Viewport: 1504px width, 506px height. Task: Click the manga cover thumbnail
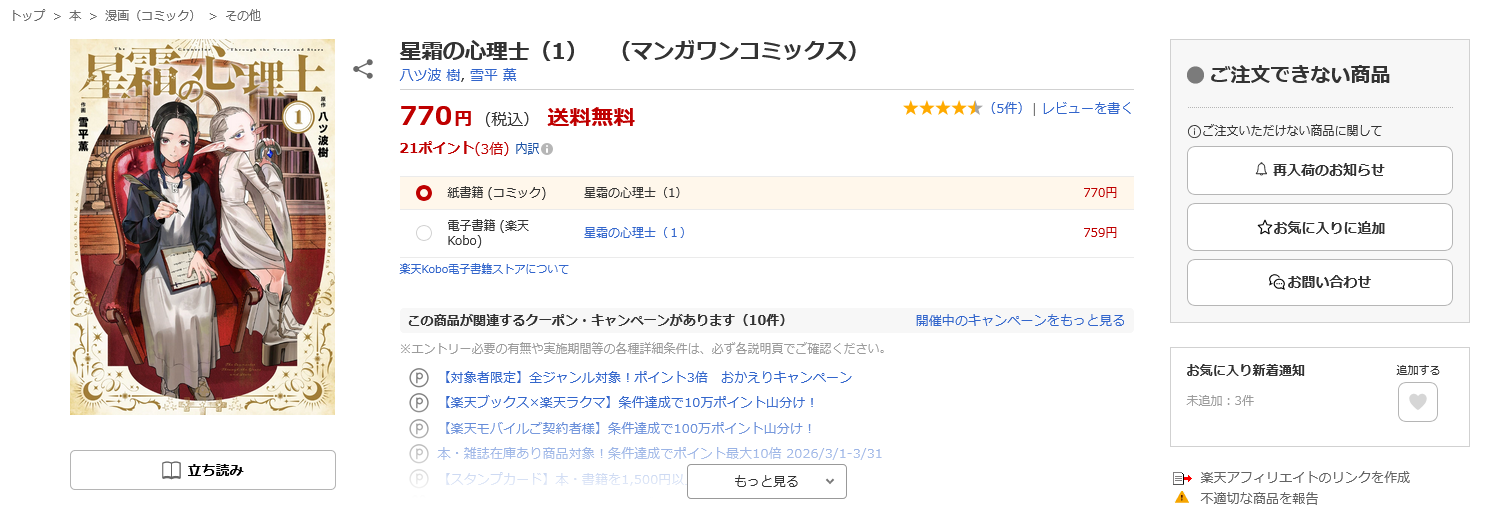tap(203, 227)
